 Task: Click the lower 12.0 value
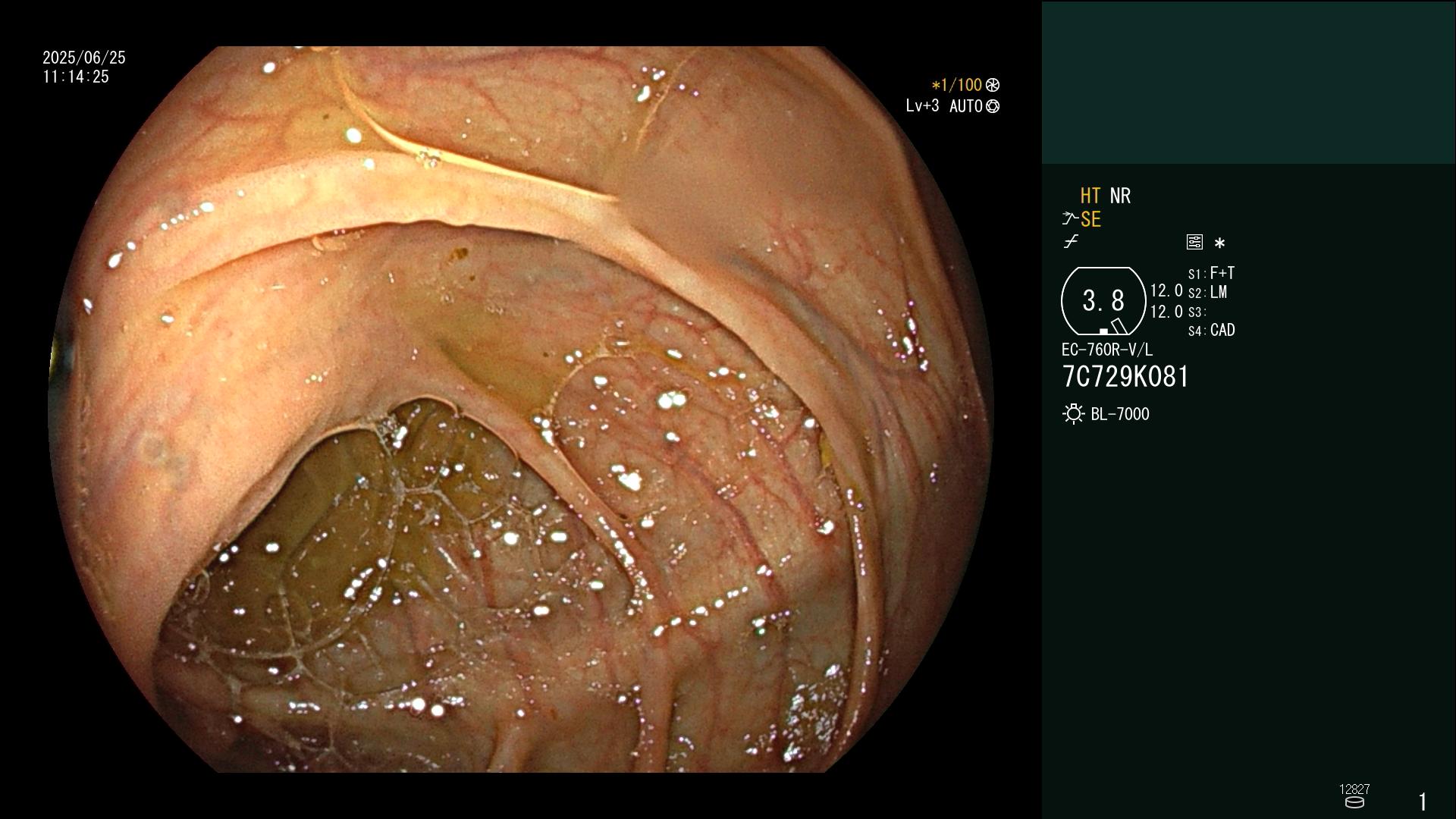tap(1166, 312)
